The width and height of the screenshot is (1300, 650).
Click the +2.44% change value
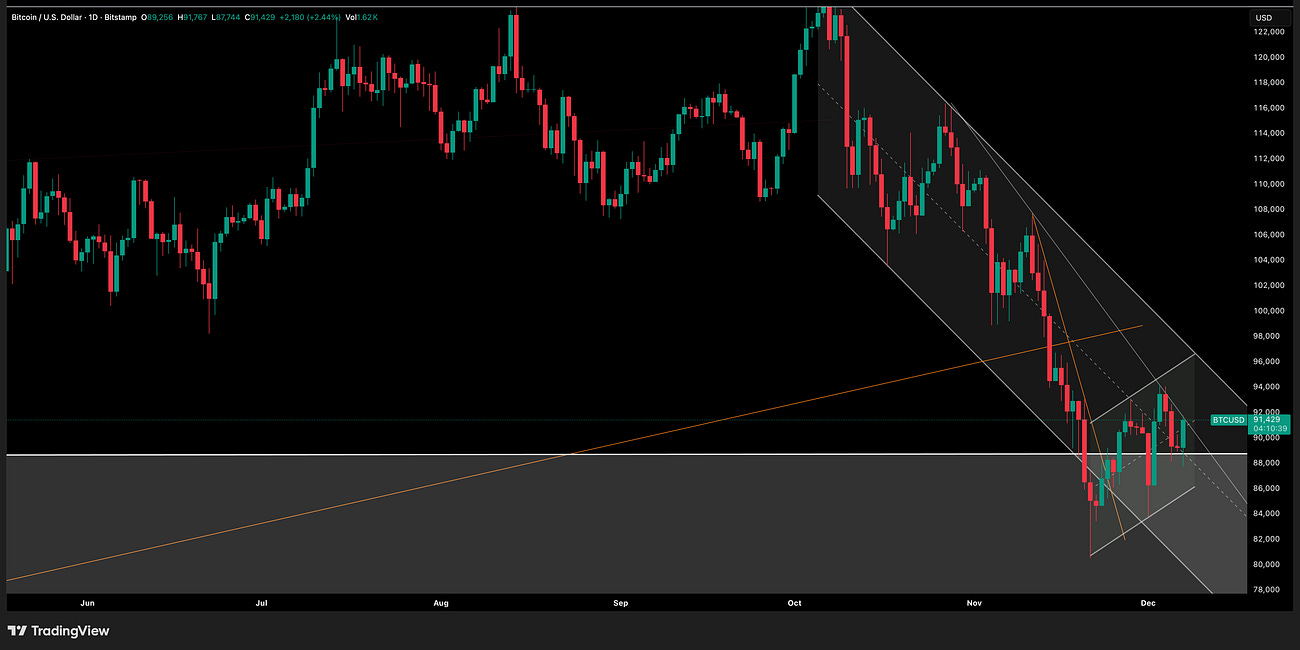click(322, 17)
